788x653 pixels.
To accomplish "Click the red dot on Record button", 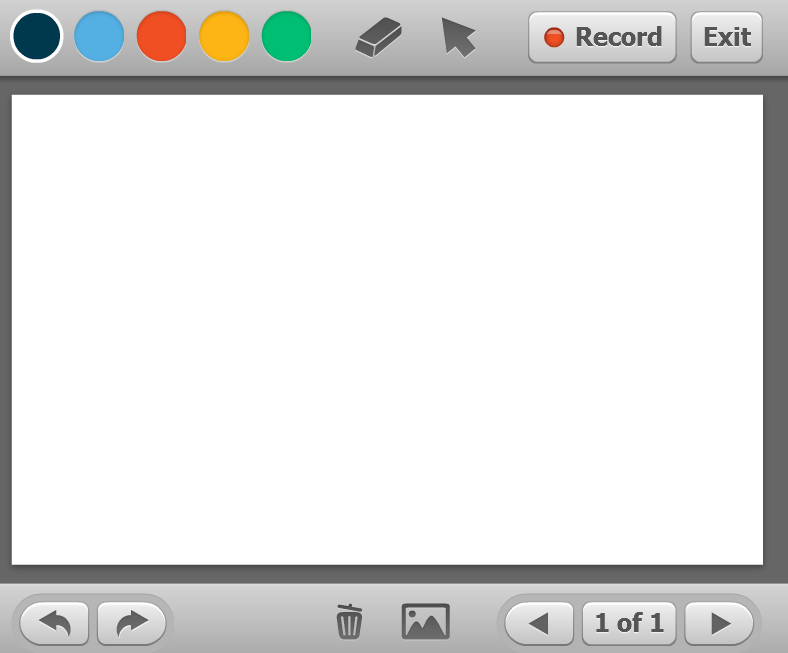I will pyautogui.click(x=554, y=37).
